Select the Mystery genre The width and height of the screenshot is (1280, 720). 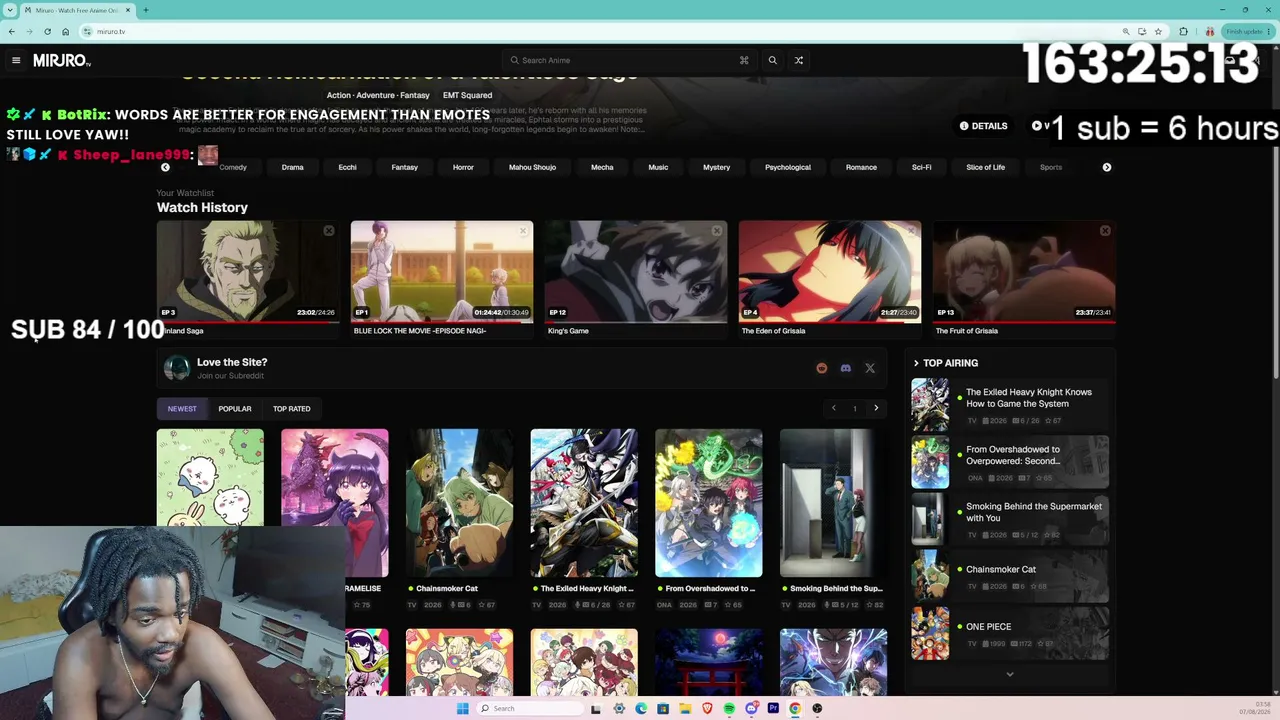pos(716,167)
